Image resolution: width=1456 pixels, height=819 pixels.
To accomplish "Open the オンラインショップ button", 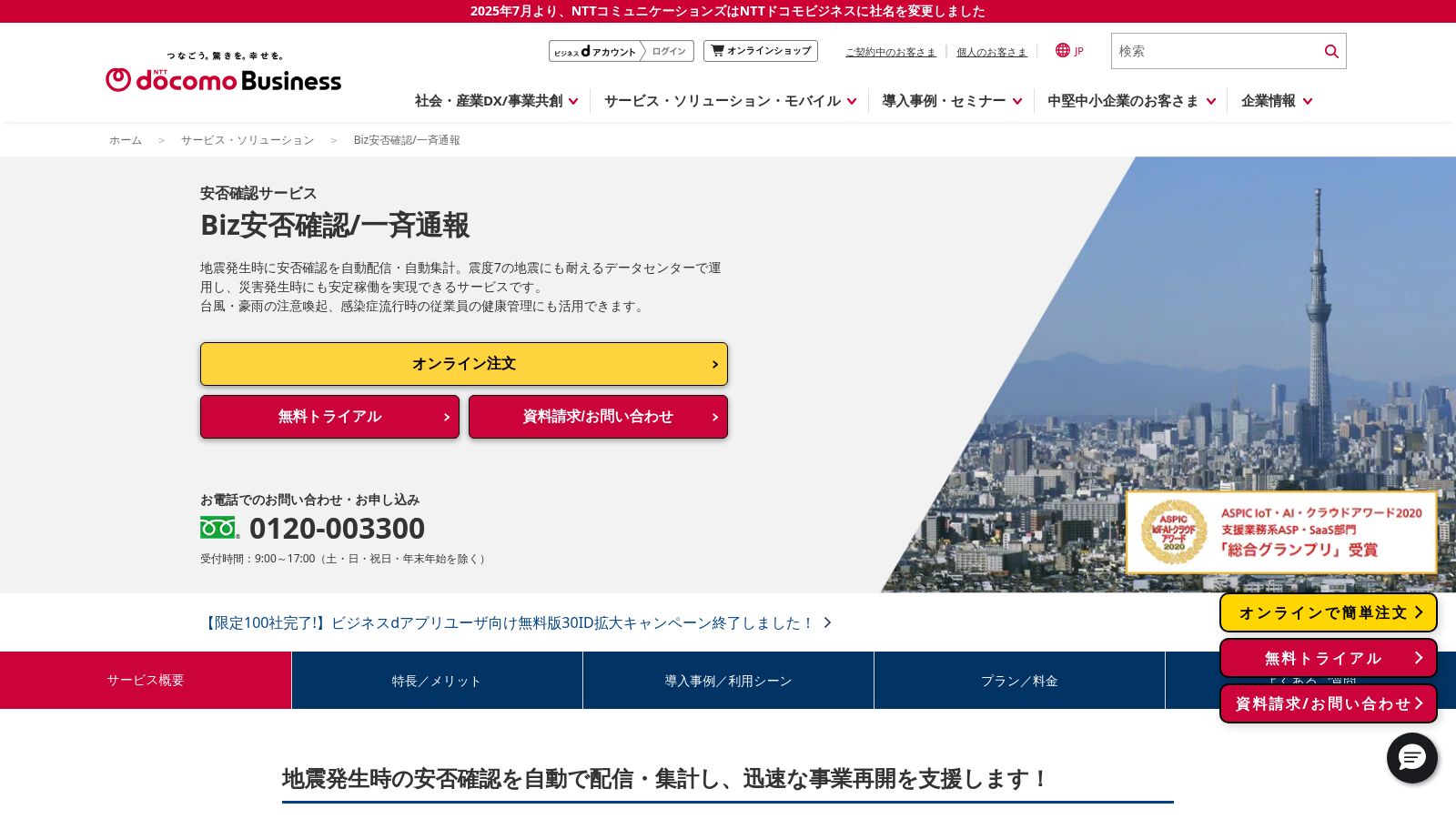I will pos(760,51).
